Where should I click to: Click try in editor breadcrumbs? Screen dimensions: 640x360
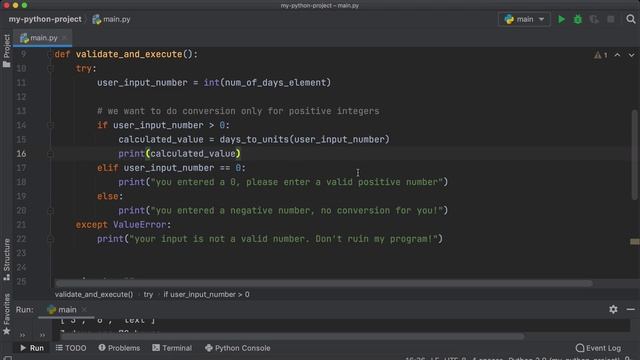(x=148, y=294)
